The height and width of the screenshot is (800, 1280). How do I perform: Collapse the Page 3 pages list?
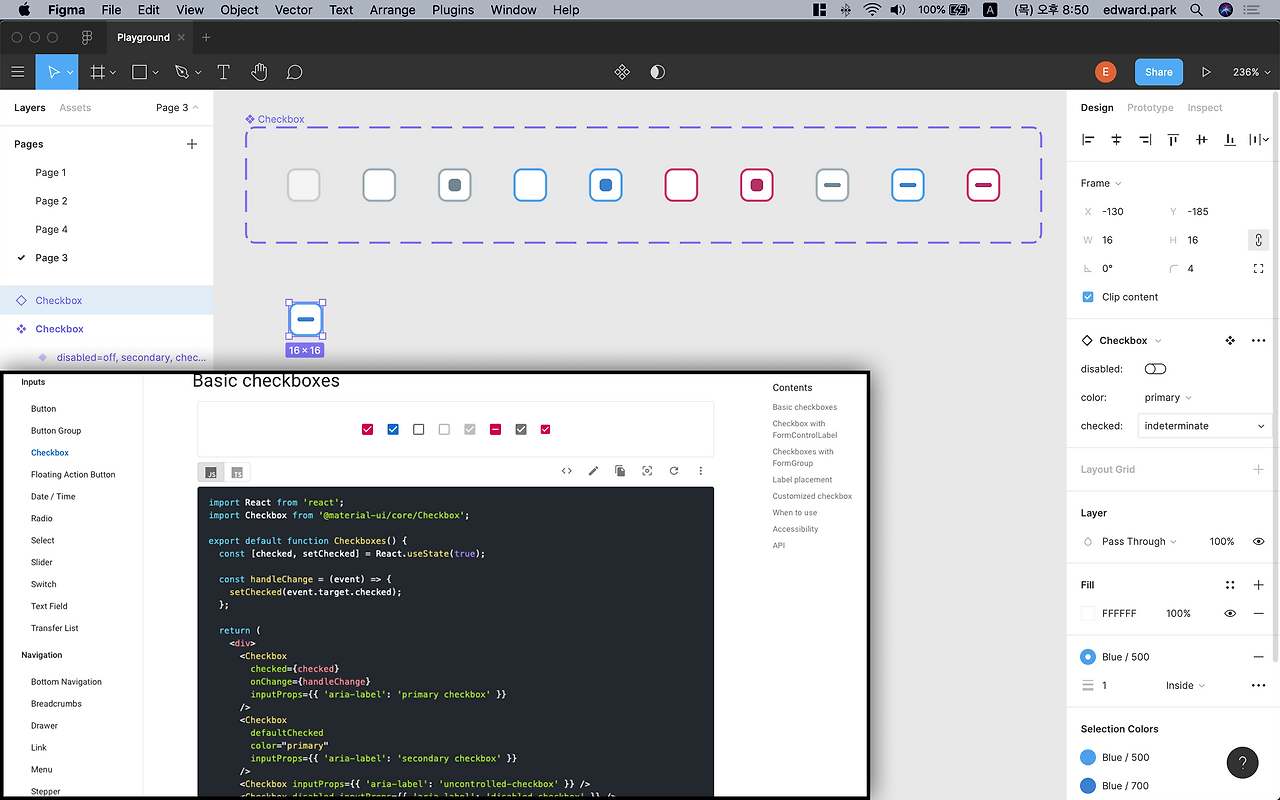[x=177, y=108]
